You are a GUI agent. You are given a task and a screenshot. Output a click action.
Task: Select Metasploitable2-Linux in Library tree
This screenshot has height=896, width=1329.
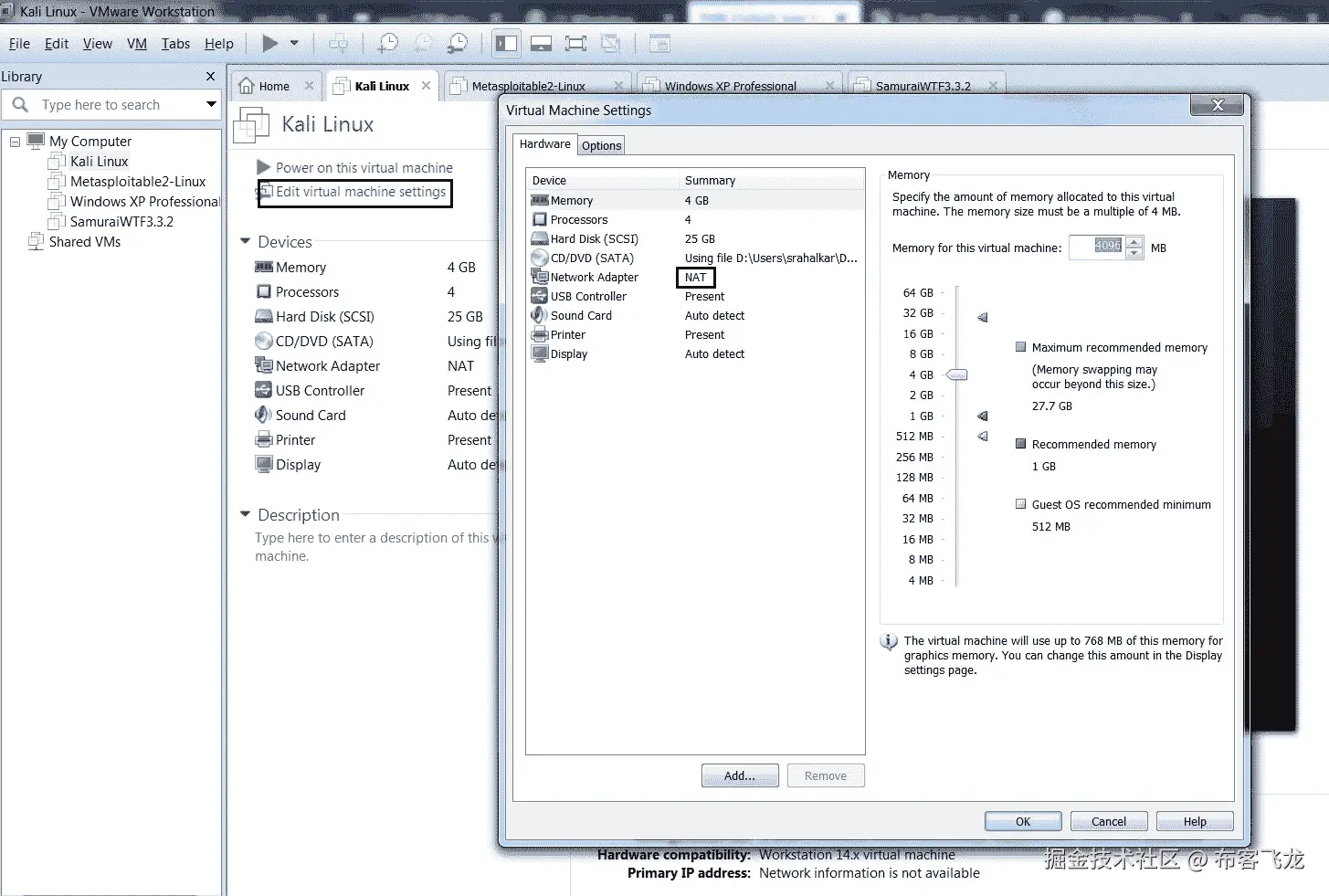(138, 182)
